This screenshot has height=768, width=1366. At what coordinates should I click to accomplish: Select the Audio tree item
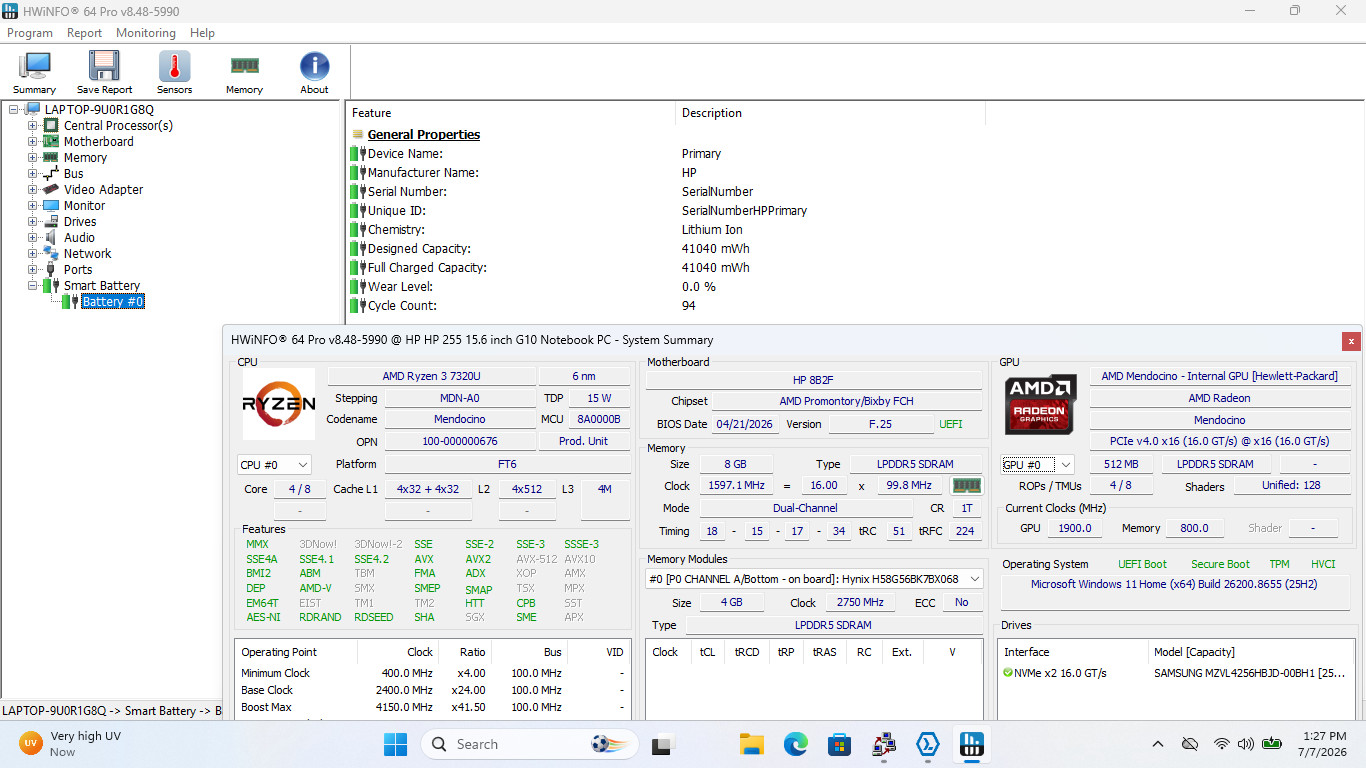tap(79, 237)
